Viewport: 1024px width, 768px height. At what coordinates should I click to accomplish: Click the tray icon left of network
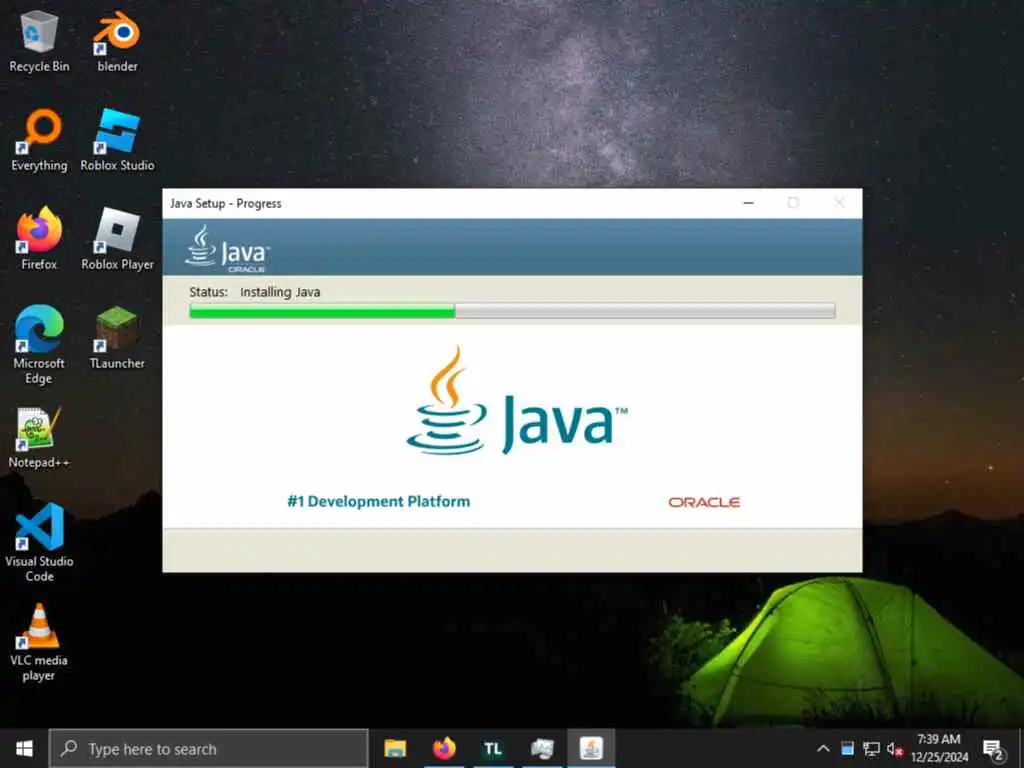847,748
